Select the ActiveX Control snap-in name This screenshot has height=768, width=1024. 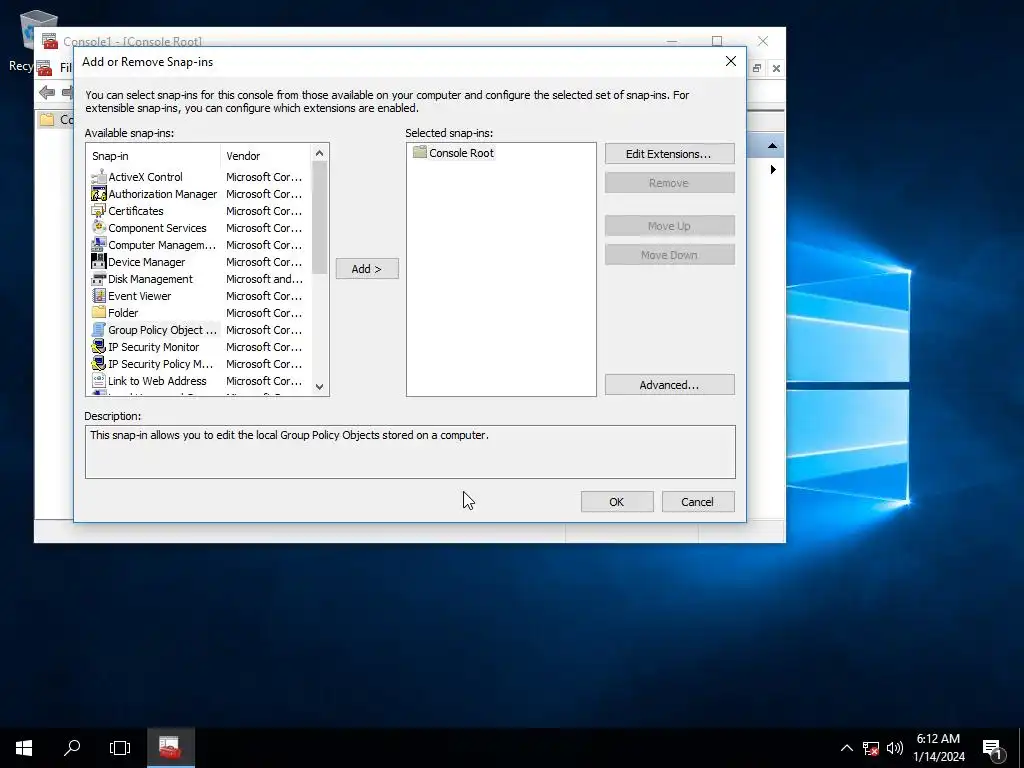pyautogui.click(x=145, y=176)
